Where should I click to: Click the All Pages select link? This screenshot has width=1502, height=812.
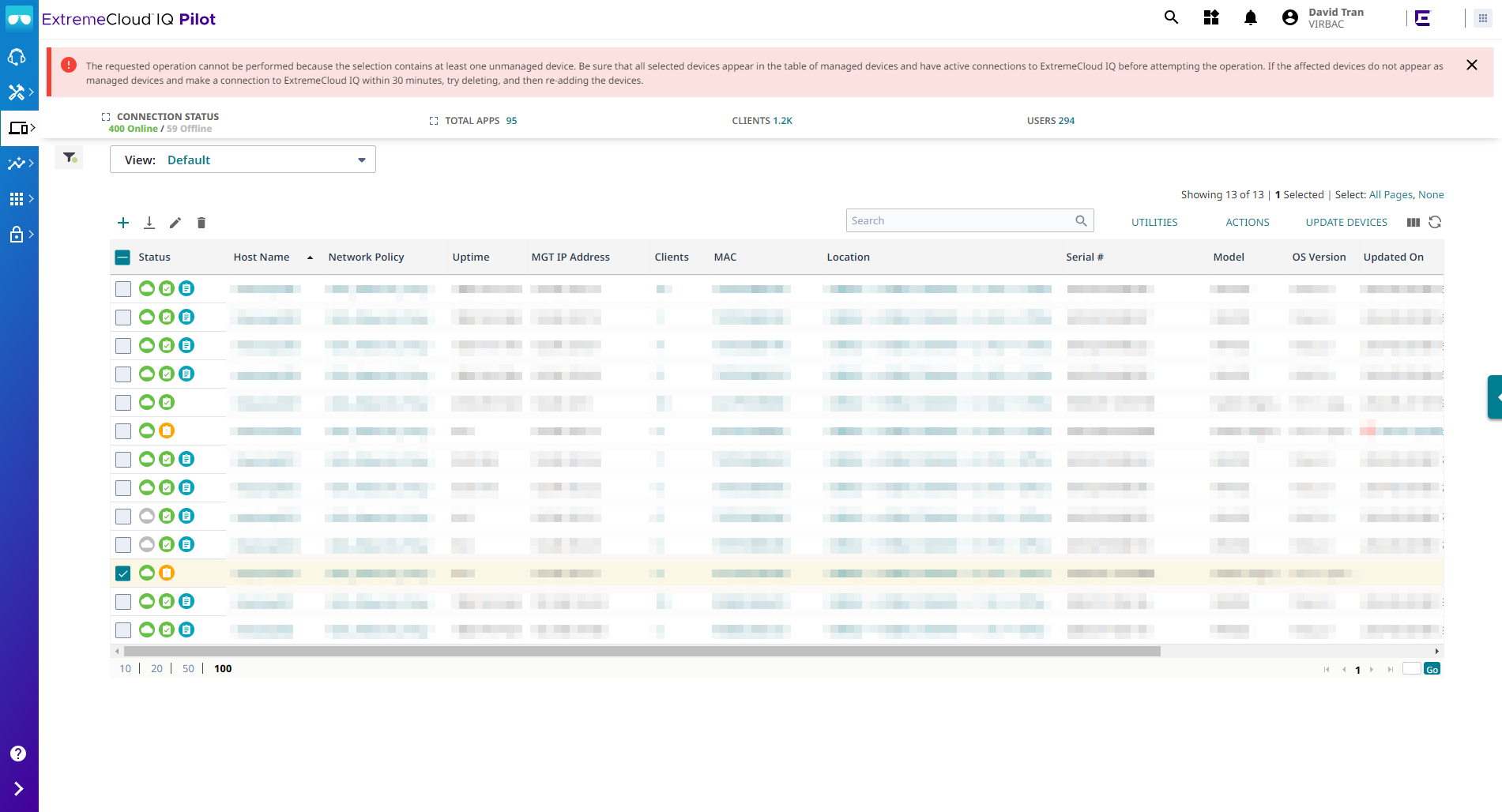pos(1390,195)
